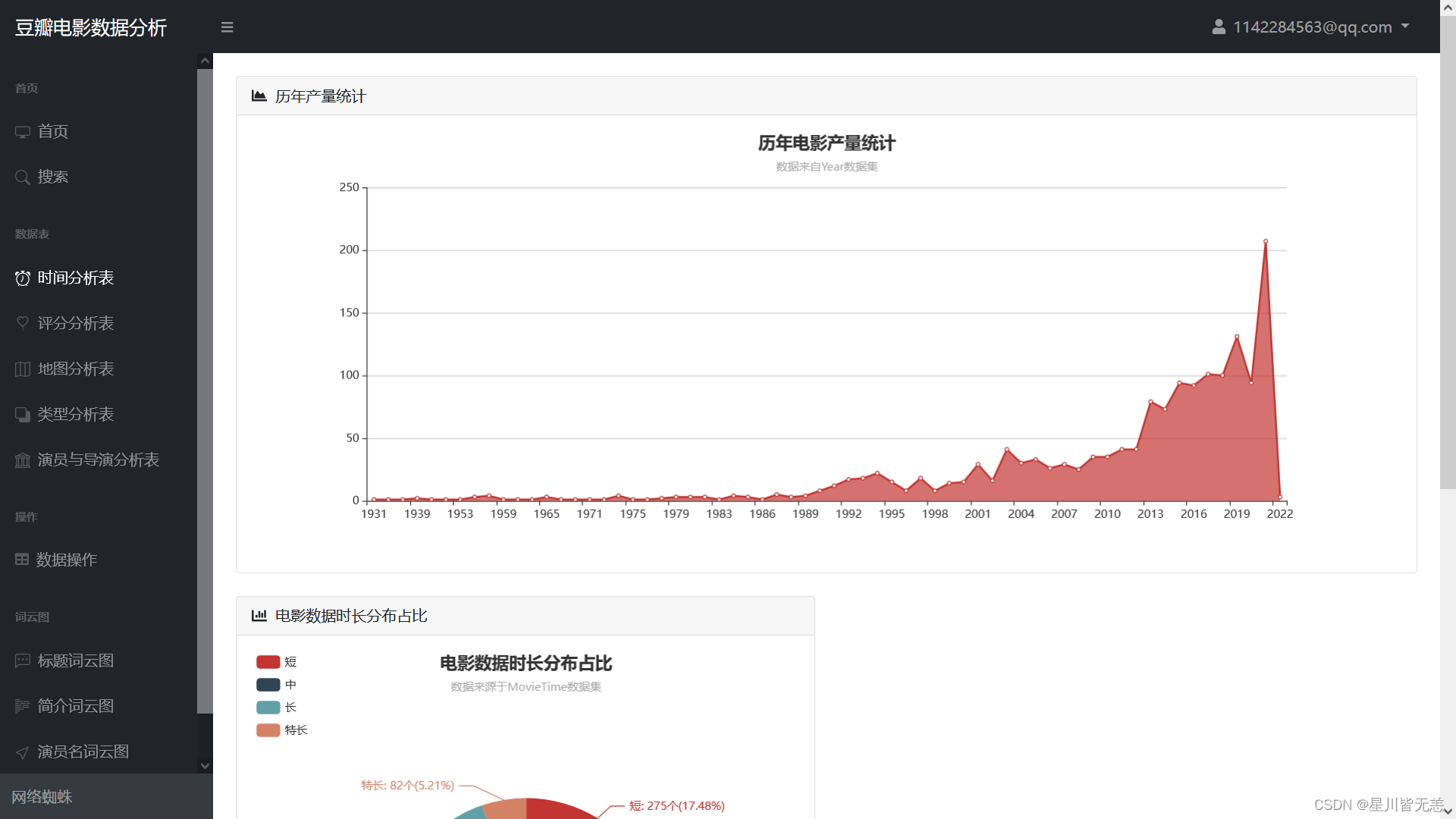Open 数据操作 page

click(x=99, y=560)
